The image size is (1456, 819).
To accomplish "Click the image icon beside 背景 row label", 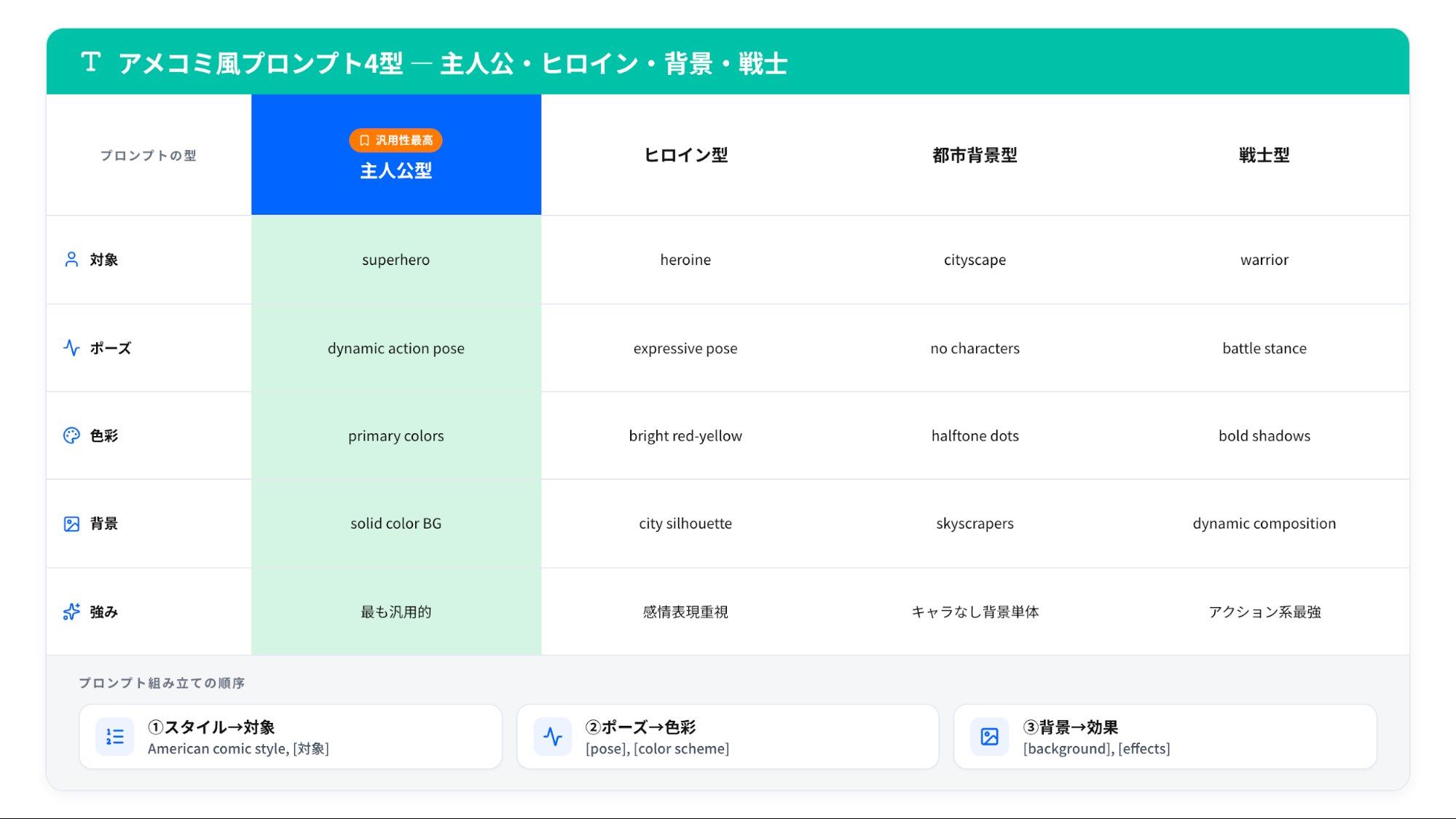I will [71, 523].
